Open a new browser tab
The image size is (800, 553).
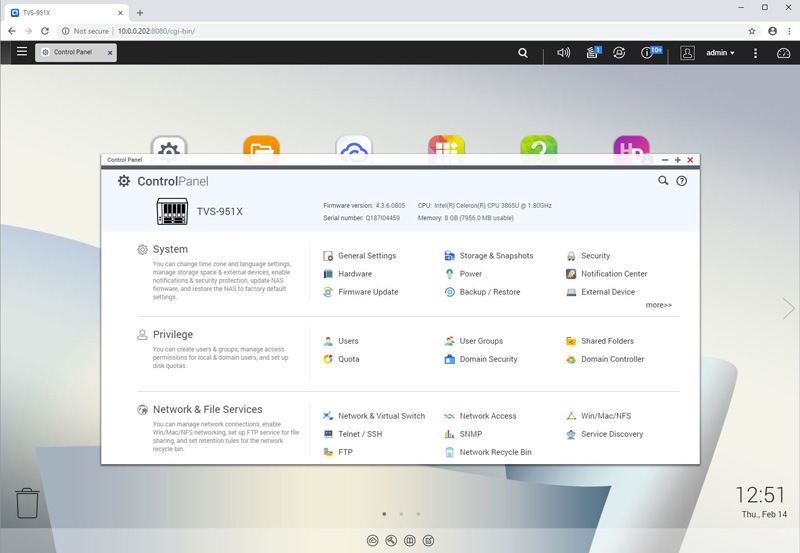click(x=140, y=13)
